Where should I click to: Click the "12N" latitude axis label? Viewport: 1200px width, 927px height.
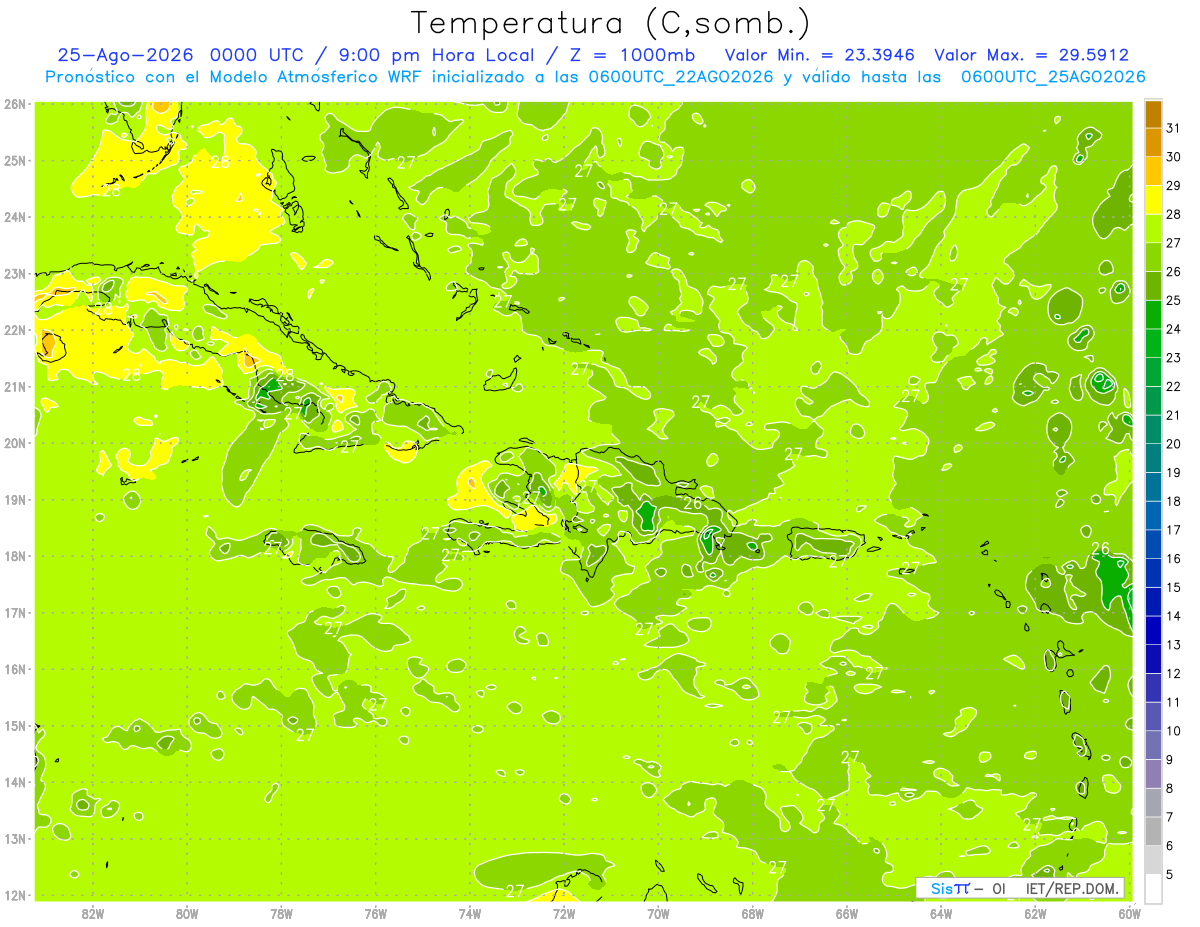point(14,895)
